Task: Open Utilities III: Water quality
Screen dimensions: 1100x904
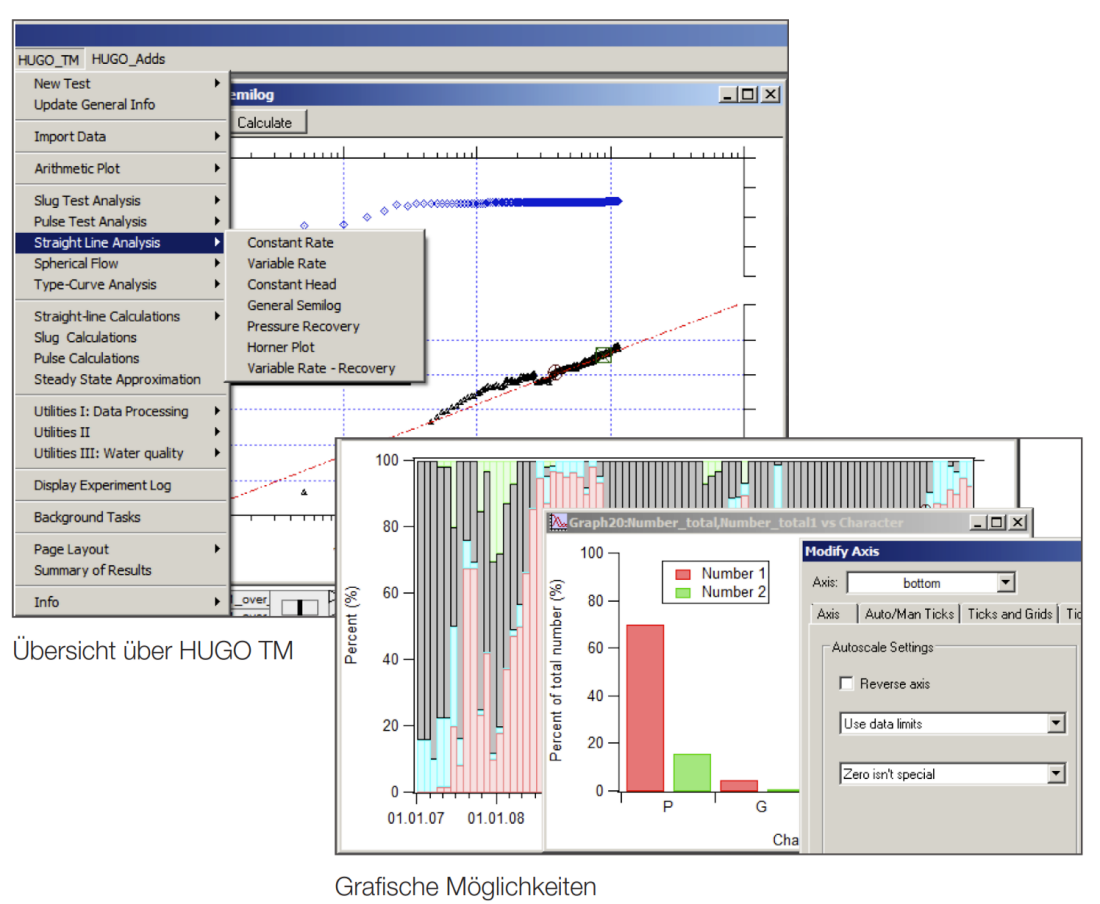Action: tap(121, 454)
